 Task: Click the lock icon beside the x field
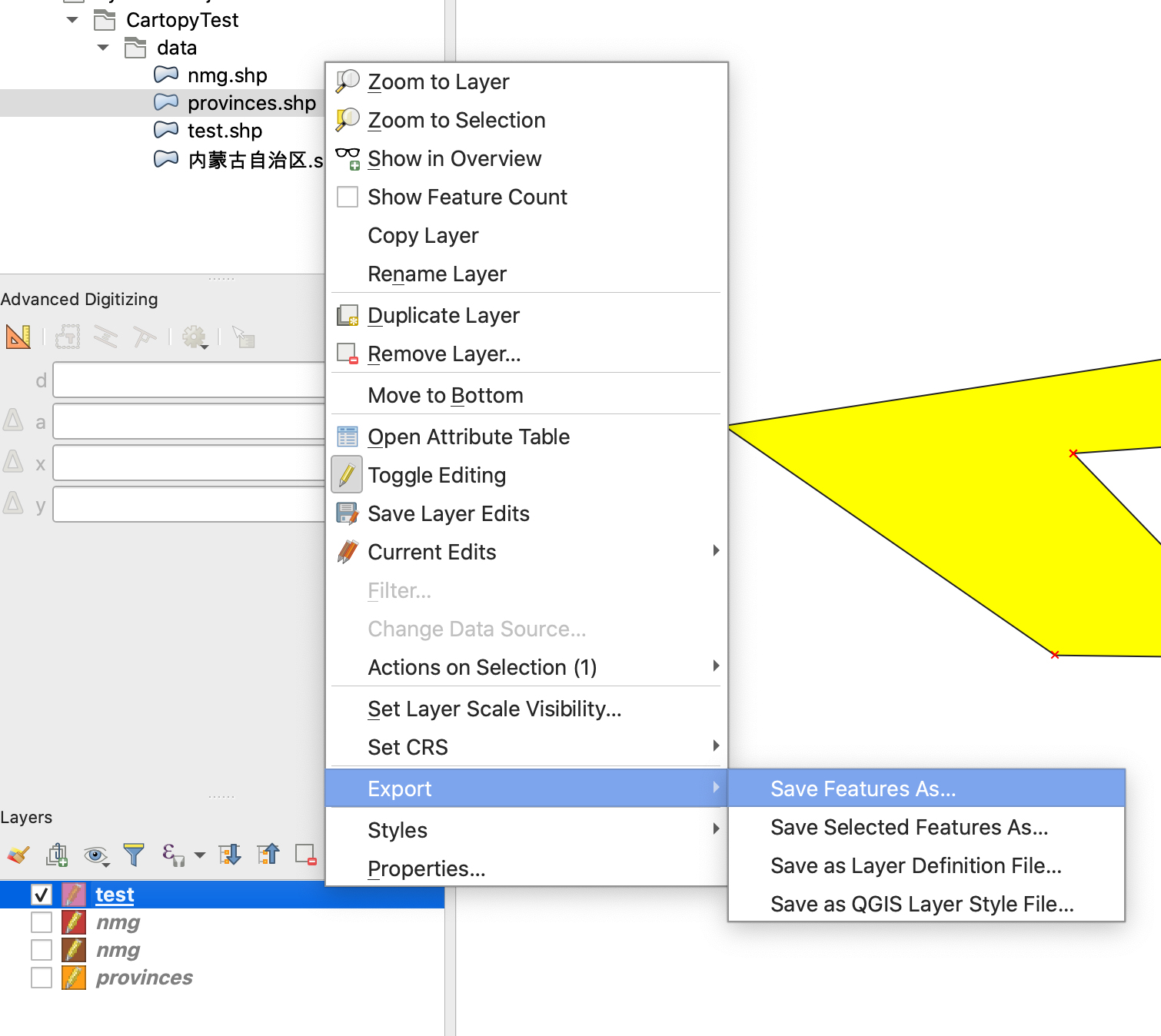pos(13,461)
